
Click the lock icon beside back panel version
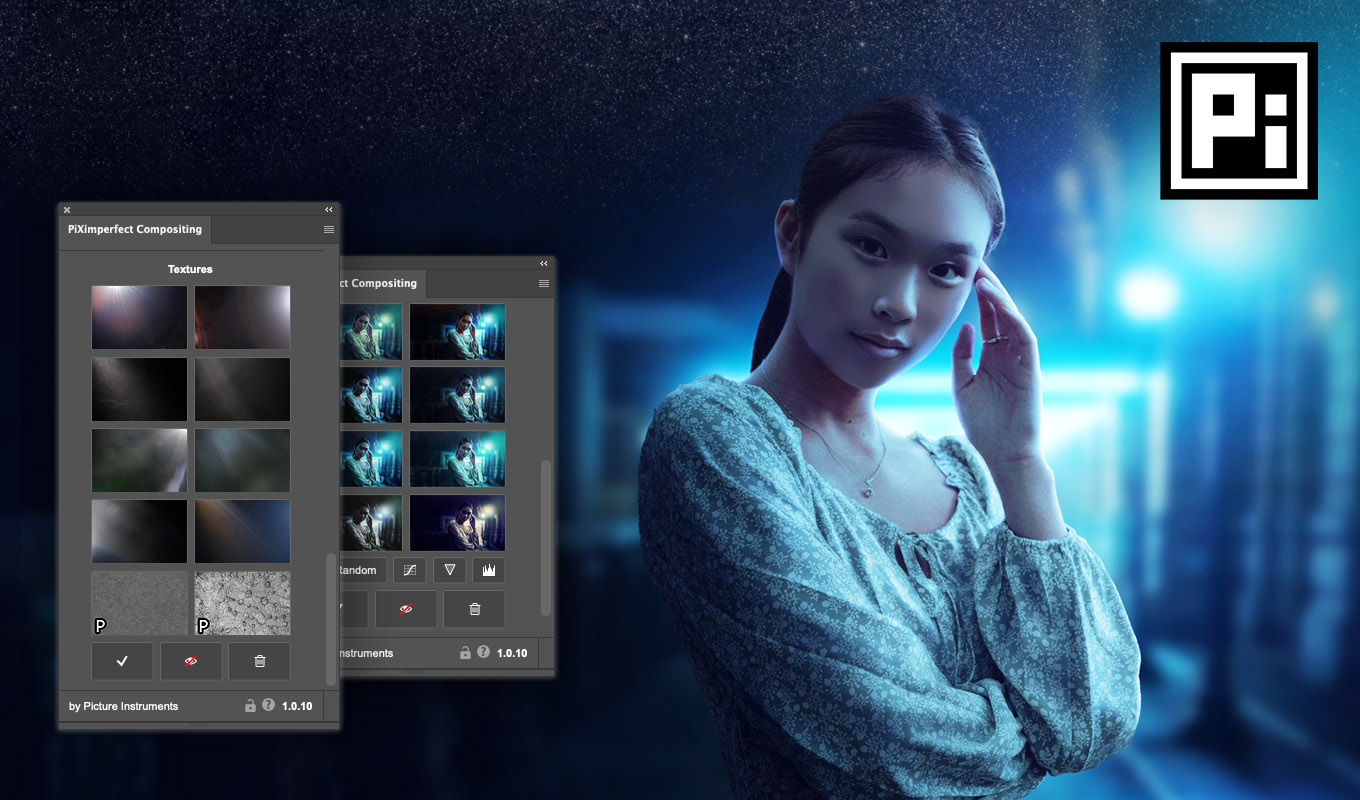pos(465,653)
